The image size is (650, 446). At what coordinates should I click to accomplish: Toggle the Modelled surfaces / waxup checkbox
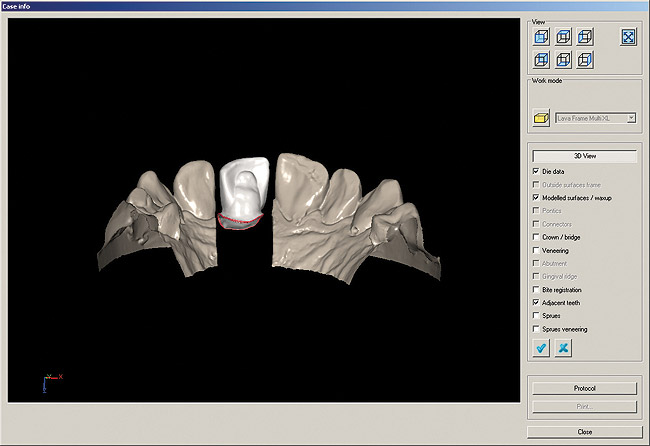pos(537,198)
